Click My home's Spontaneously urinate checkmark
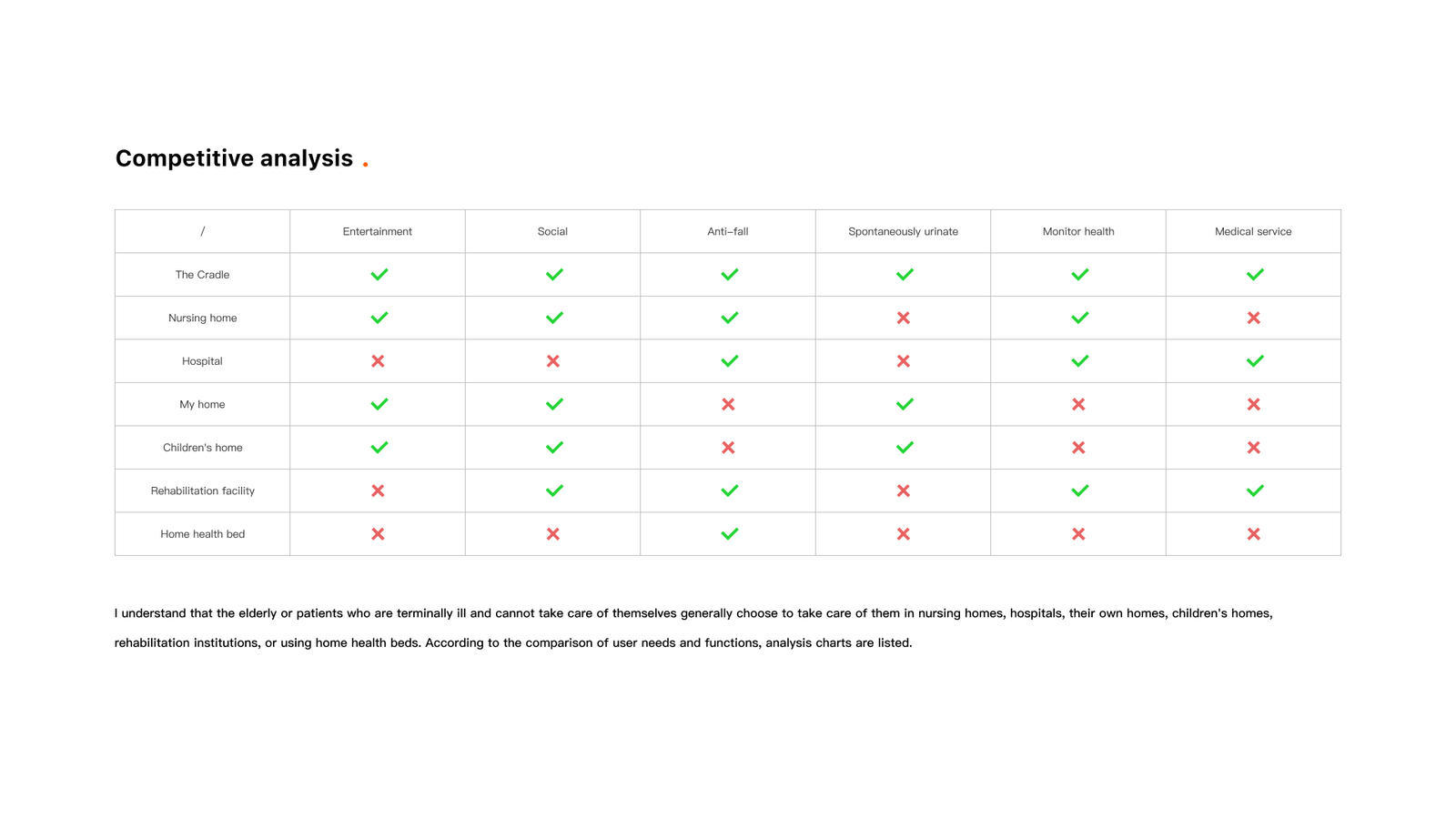The height and width of the screenshot is (819, 1456). pos(905,404)
